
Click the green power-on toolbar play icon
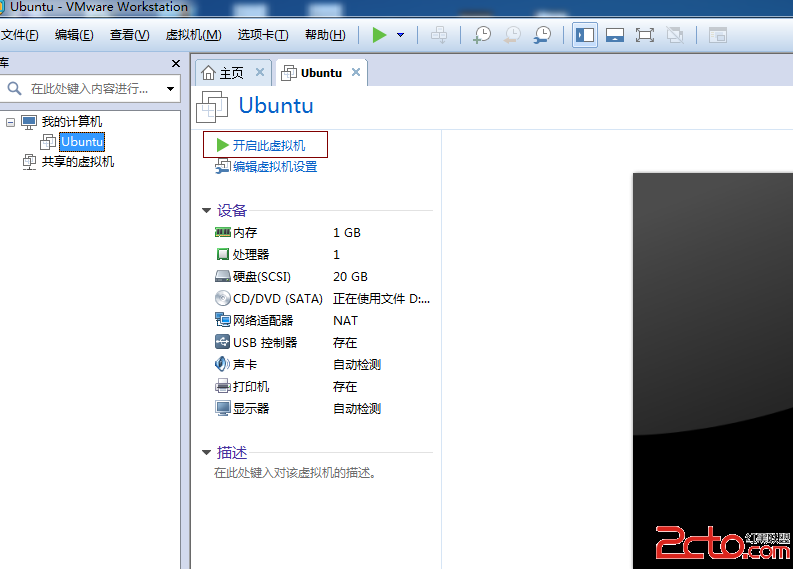coord(379,35)
